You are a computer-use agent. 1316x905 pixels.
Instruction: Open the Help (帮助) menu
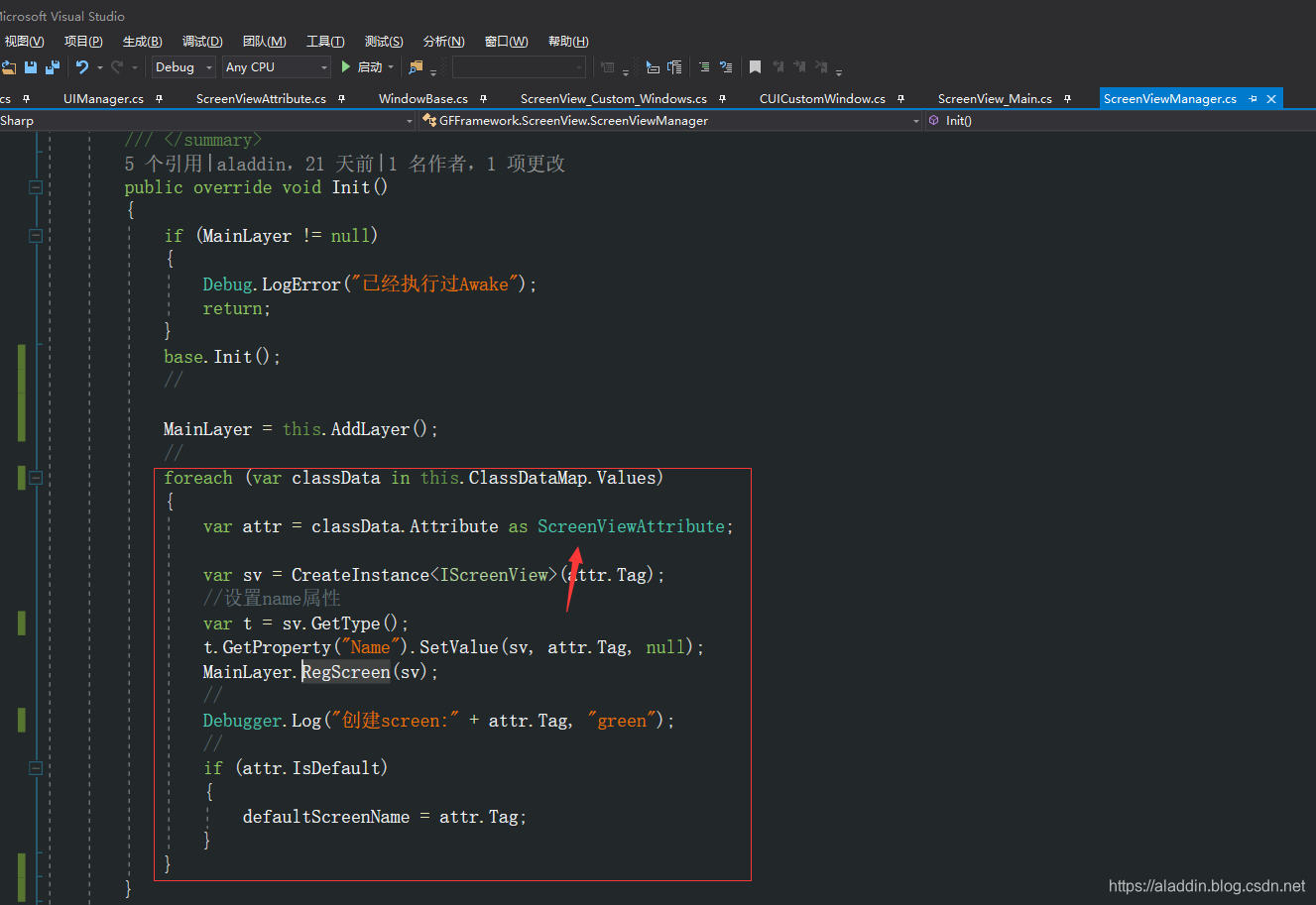[x=567, y=42]
